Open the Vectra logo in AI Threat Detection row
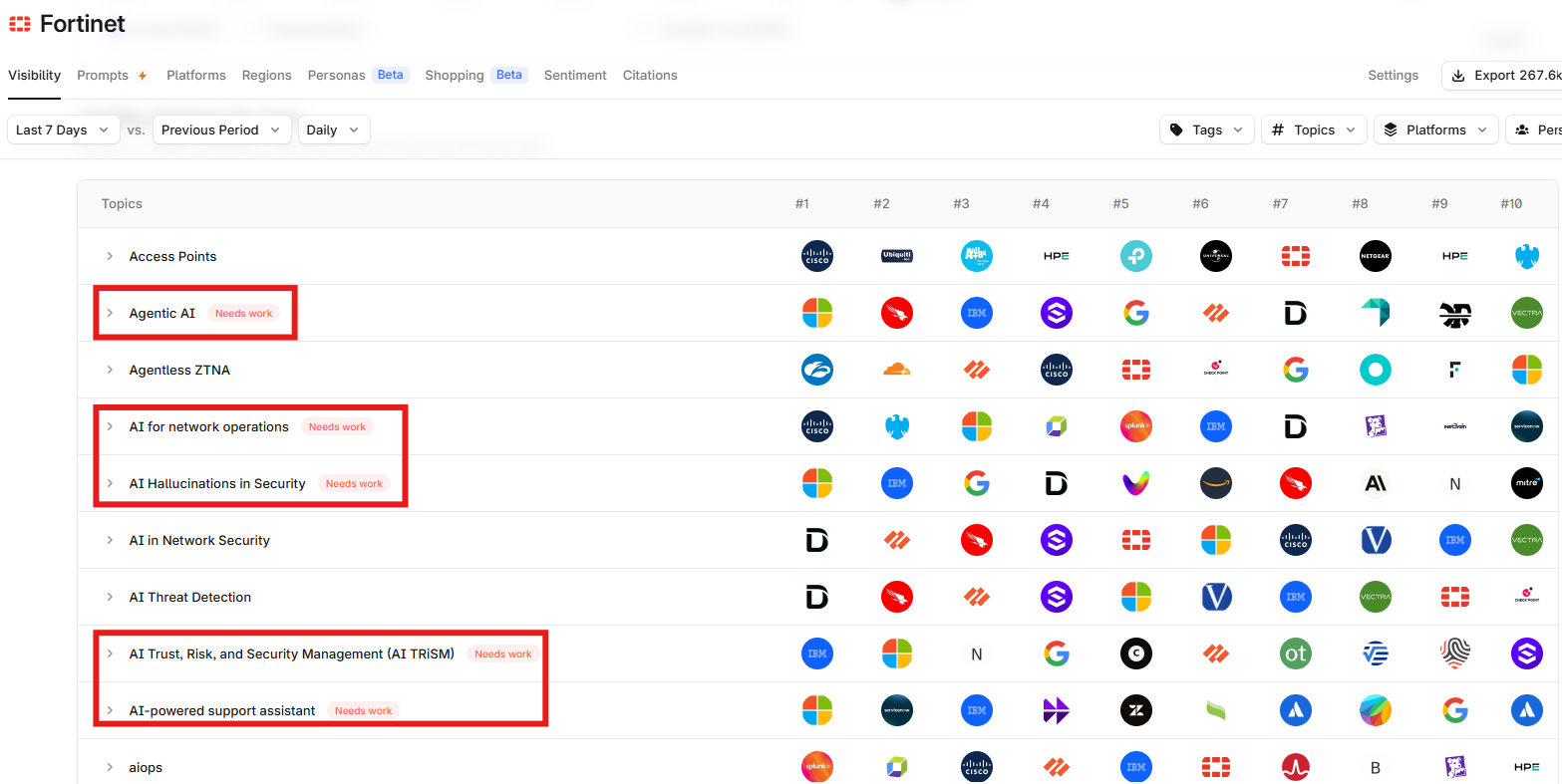The height and width of the screenshot is (784, 1562). pos(1376,597)
